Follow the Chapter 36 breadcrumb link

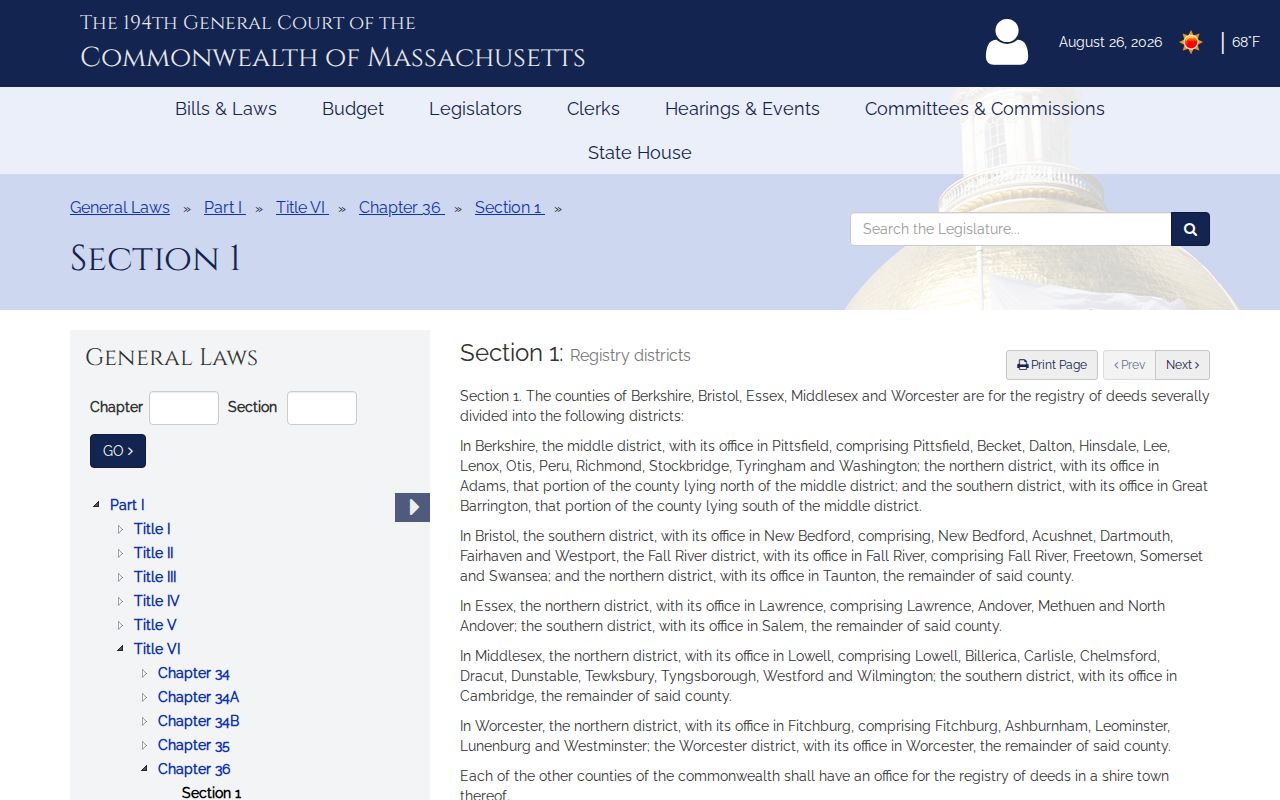pos(401,208)
